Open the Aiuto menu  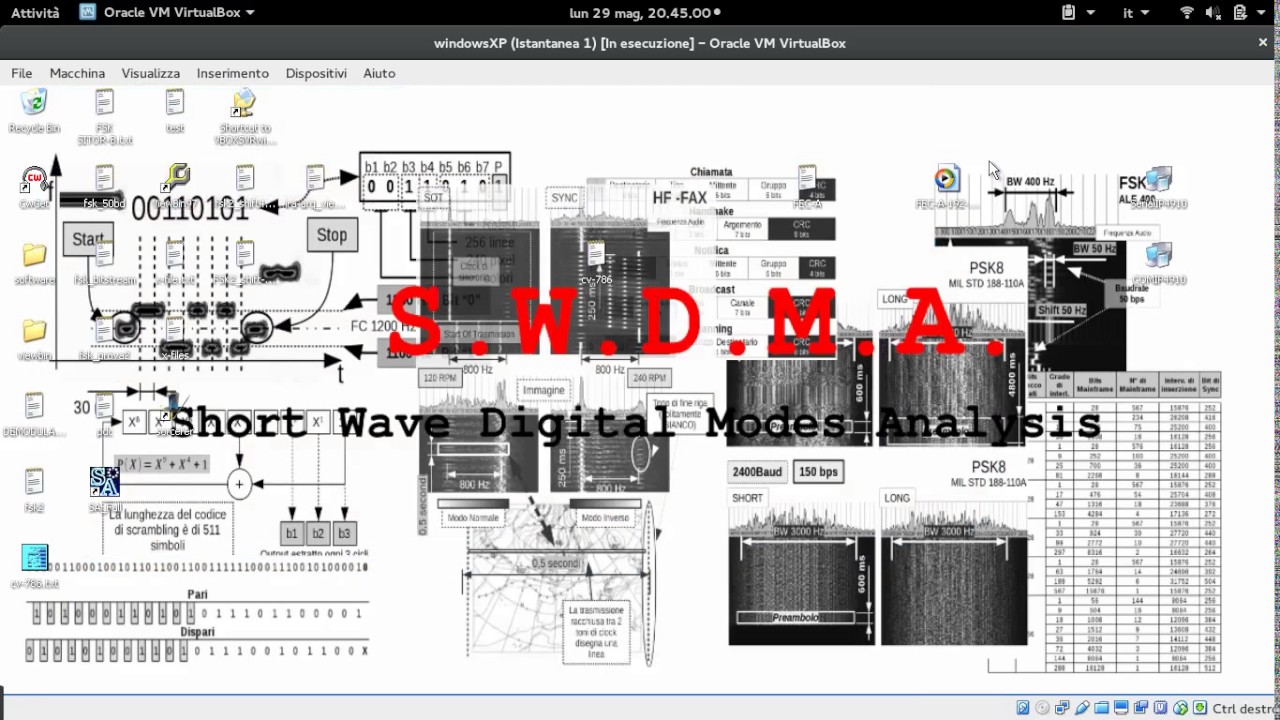click(379, 73)
